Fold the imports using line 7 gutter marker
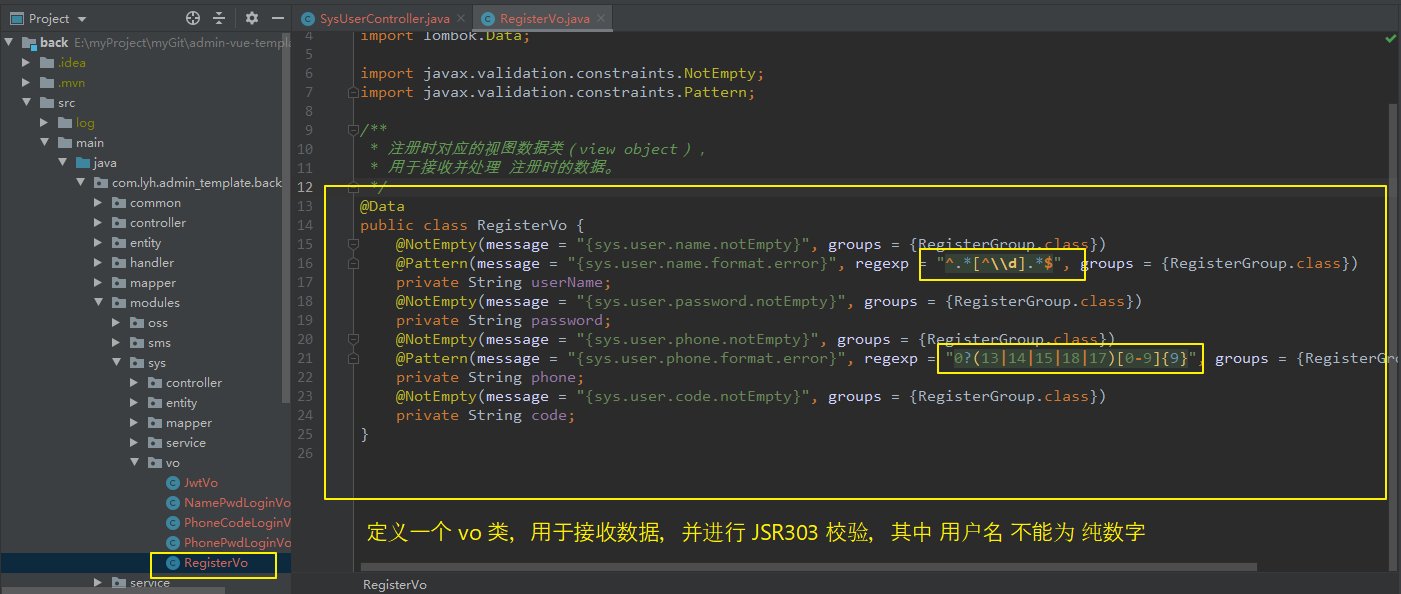1401x594 pixels. 352,92
